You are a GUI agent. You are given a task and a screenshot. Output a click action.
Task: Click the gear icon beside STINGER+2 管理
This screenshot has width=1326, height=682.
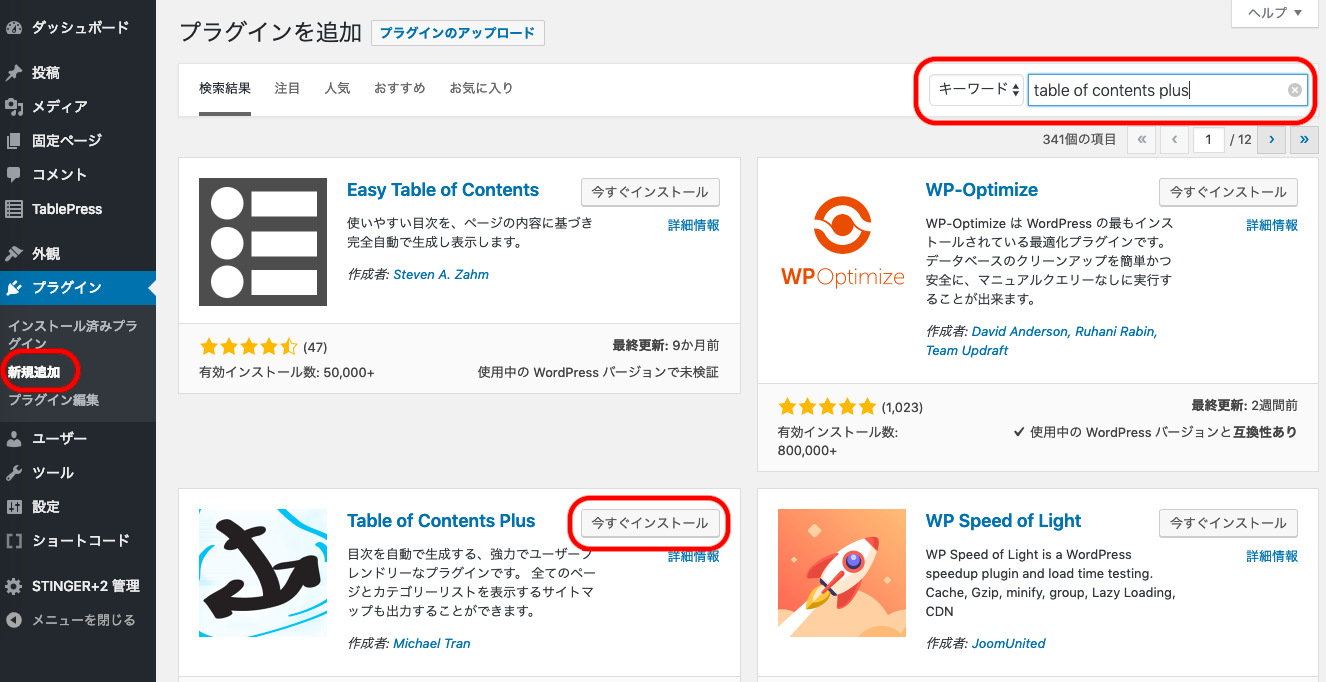coord(14,586)
